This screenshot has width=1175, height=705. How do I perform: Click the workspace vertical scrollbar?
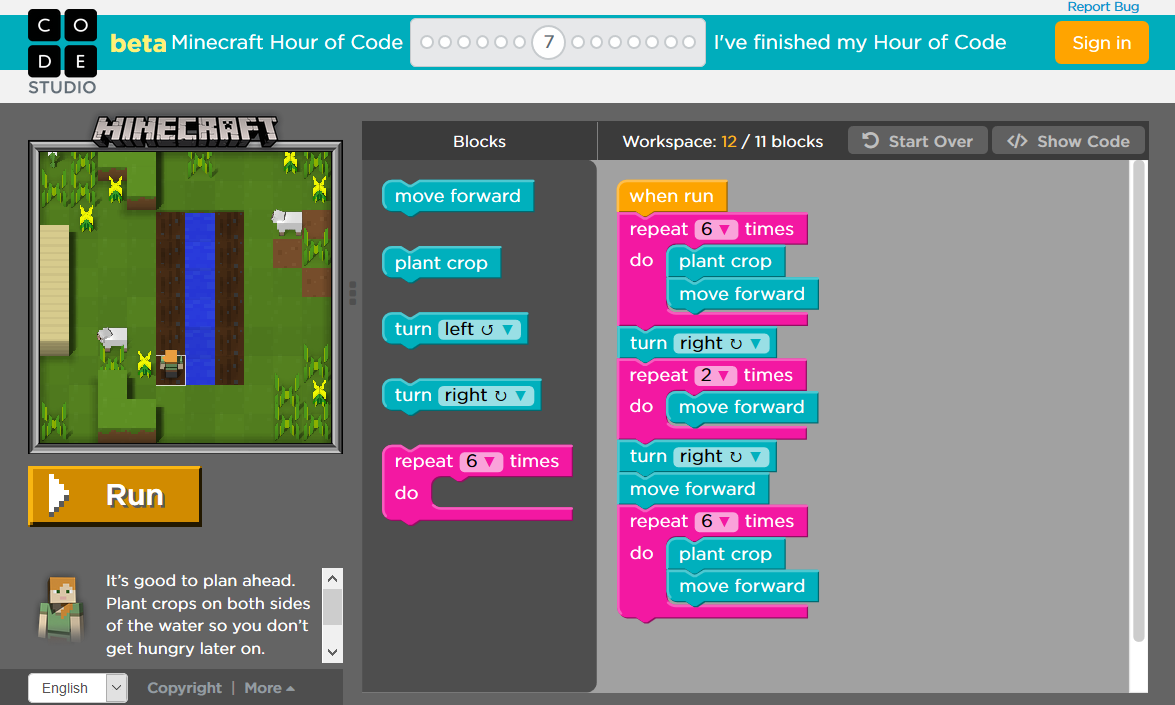click(x=1138, y=401)
